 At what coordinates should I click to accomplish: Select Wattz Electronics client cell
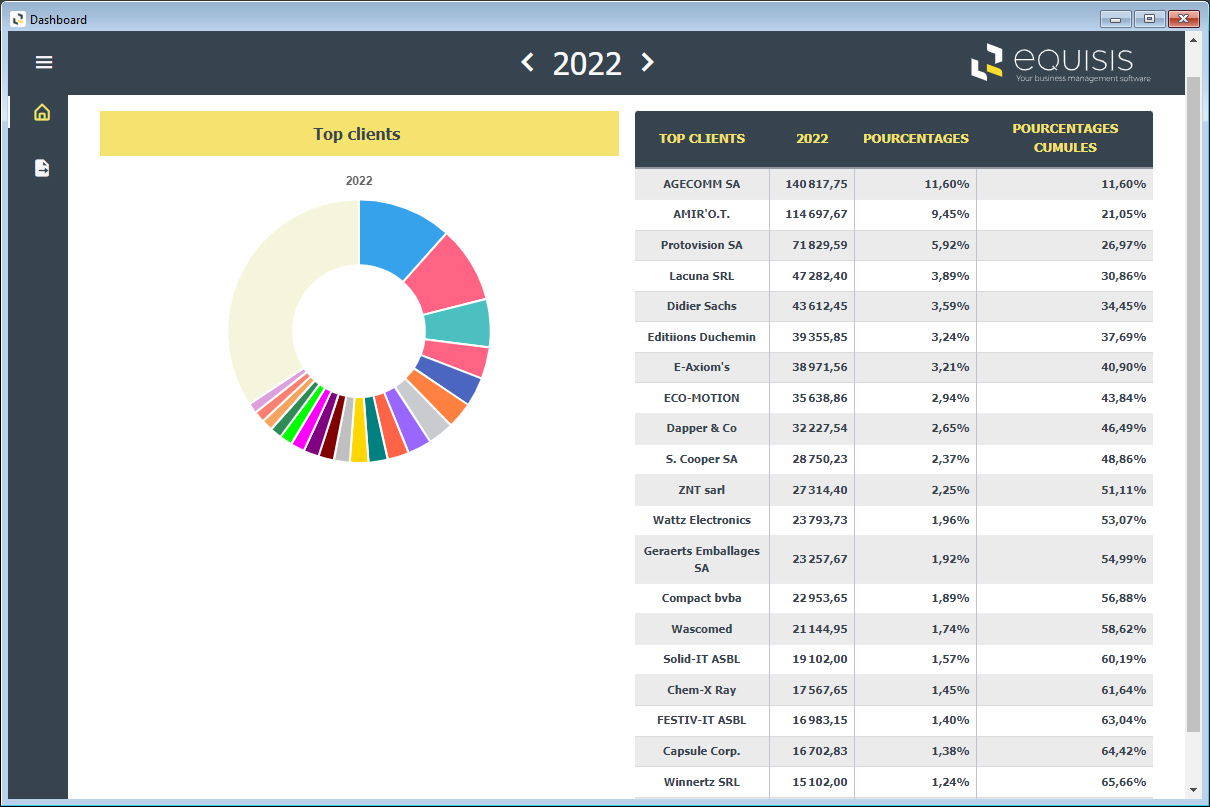coord(702,521)
